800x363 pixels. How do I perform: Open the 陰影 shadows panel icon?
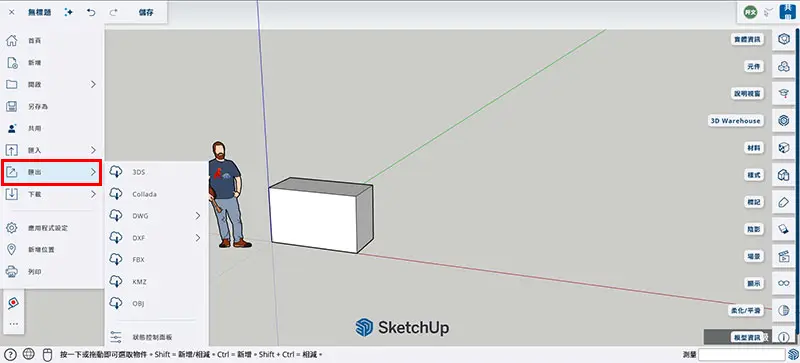click(x=784, y=229)
